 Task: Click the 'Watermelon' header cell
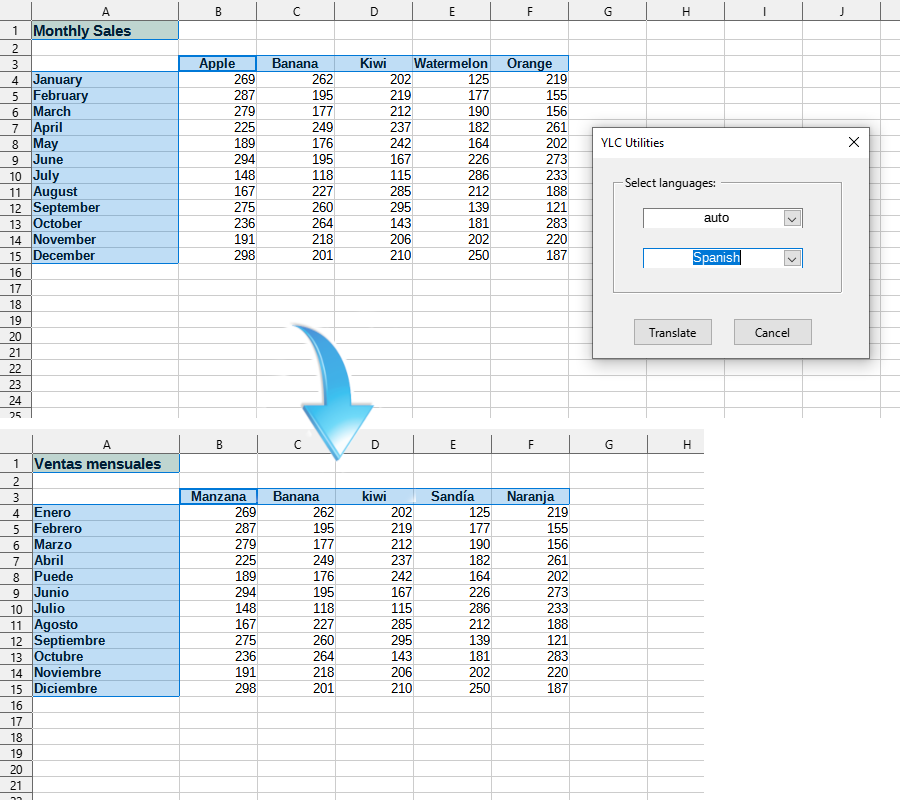(x=451, y=64)
